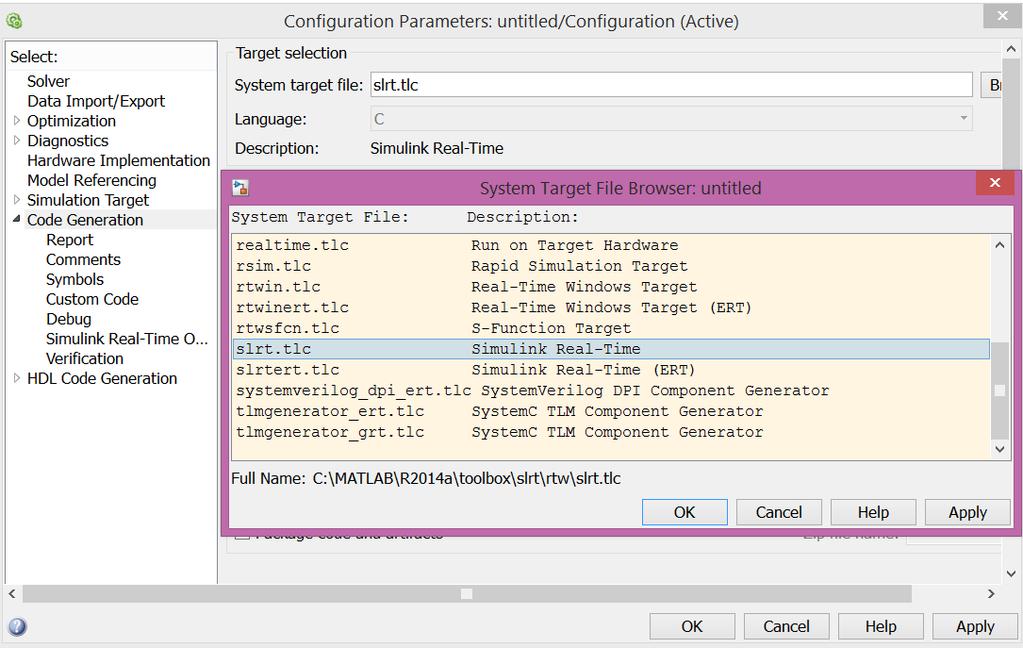Collapse the Code Generation tree node

pyautogui.click(x=17, y=219)
